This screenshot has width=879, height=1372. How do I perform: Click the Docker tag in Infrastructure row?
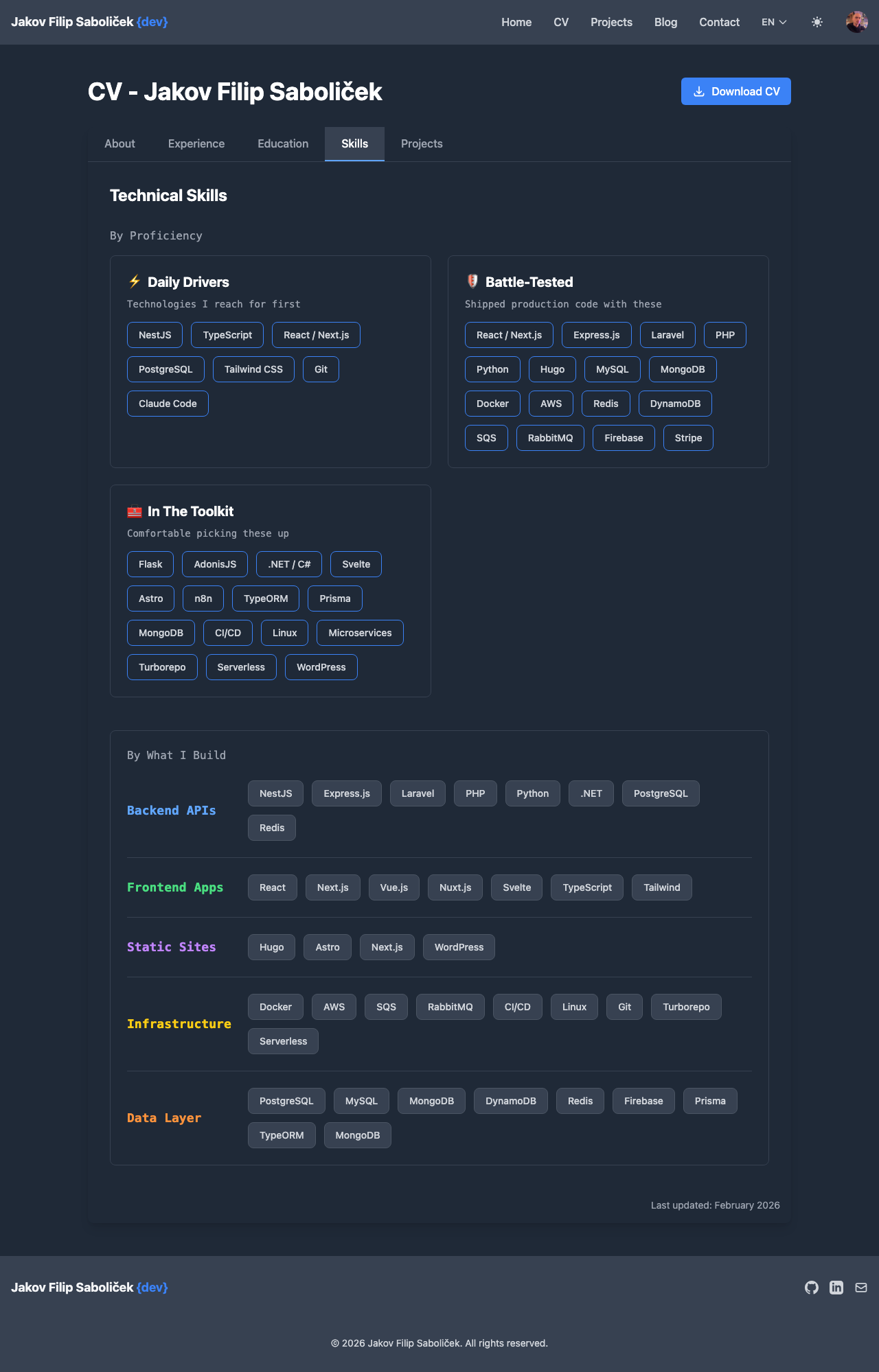pos(275,1007)
